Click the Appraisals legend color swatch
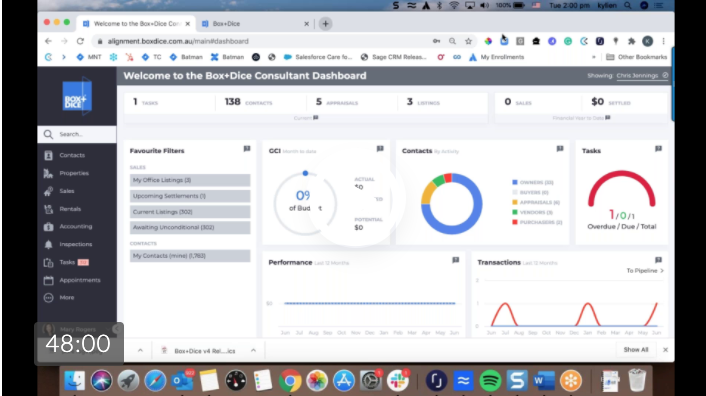The height and width of the screenshot is (396, 706). tap(515, 202)
